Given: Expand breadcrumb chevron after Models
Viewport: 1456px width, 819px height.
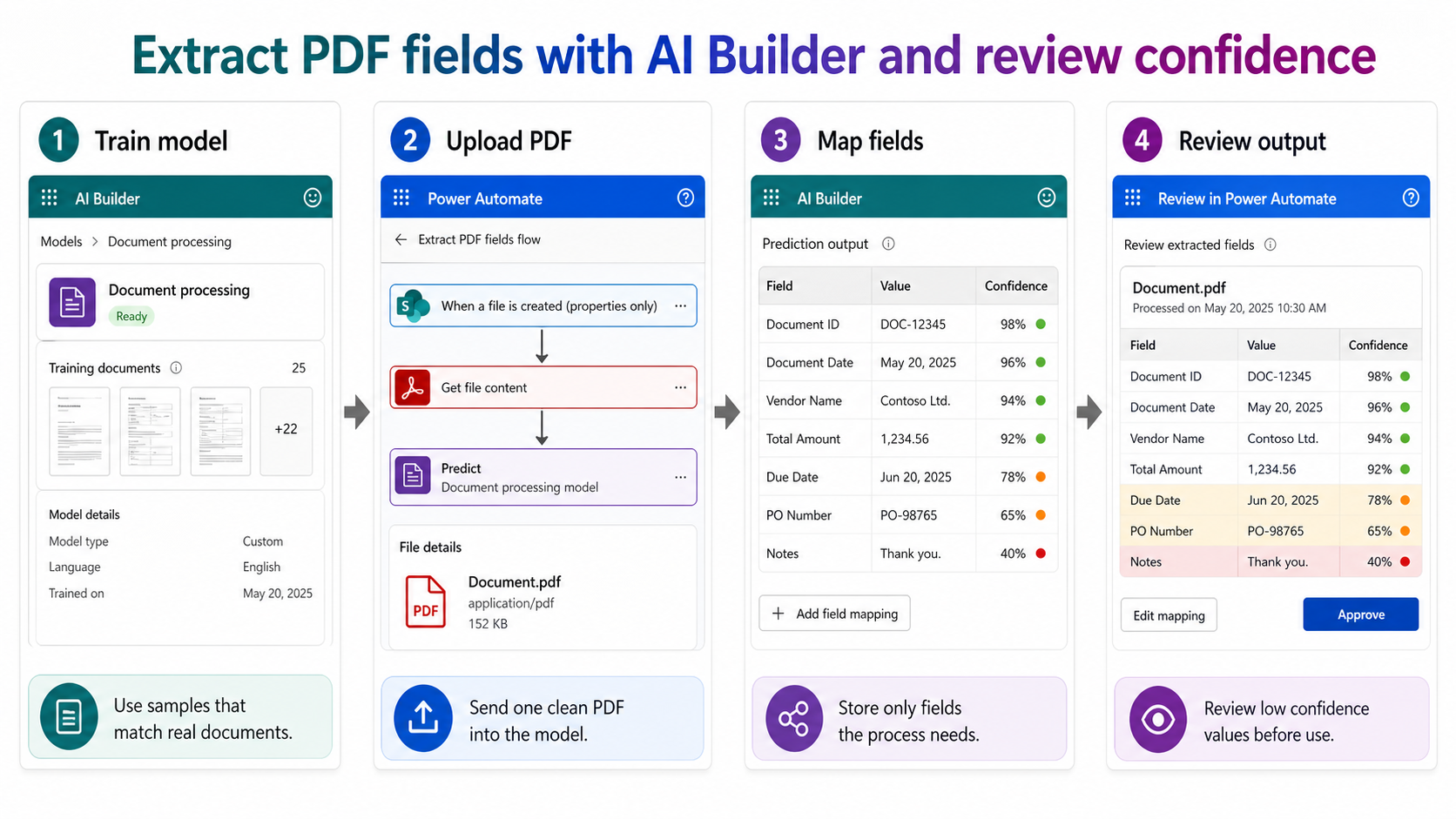Looking at the screenshot, I should 95,241.
